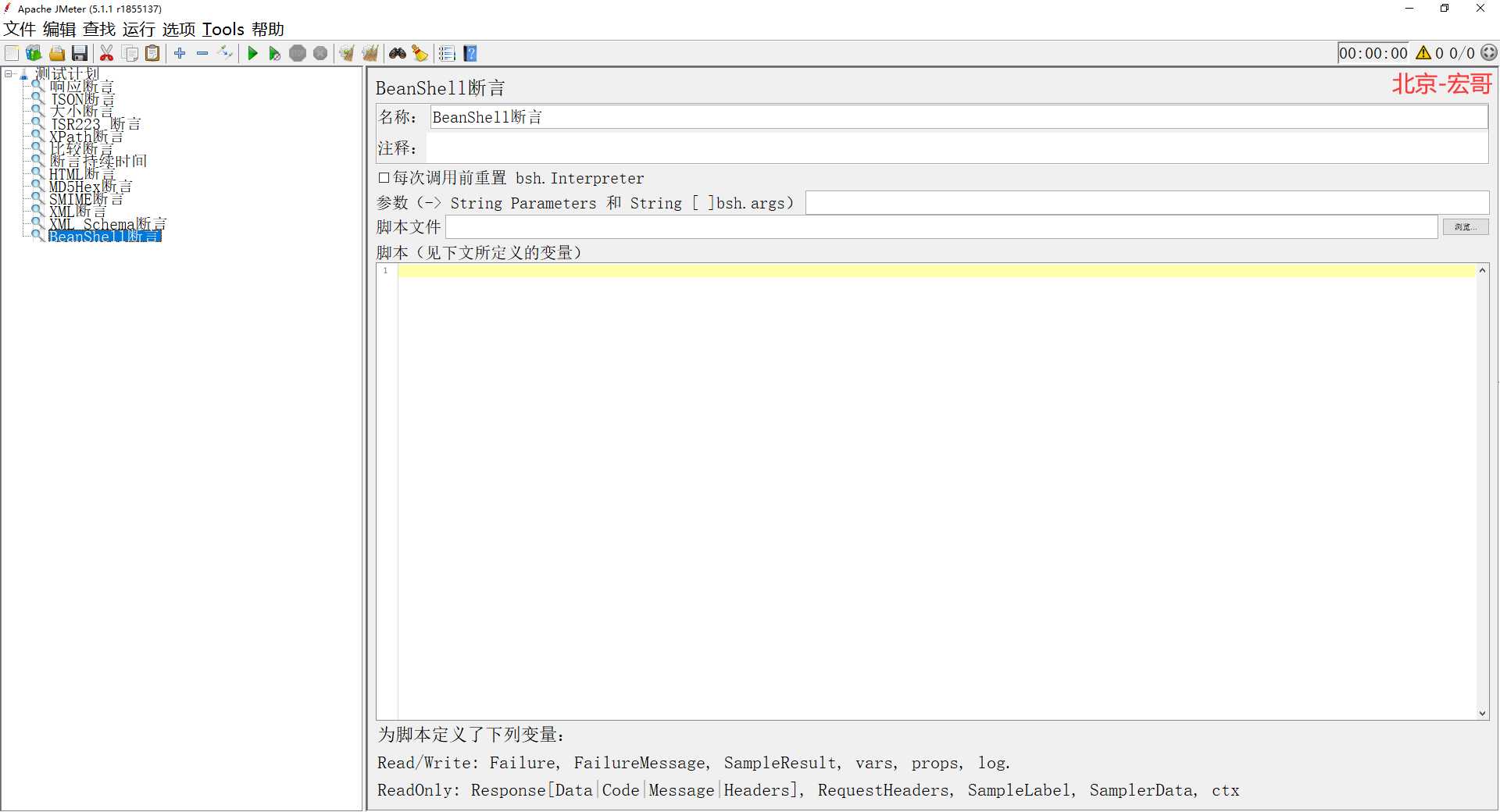Click inside the script editor line 1
This screenshot has height=812, width=1500.
(x=936, y=271)
